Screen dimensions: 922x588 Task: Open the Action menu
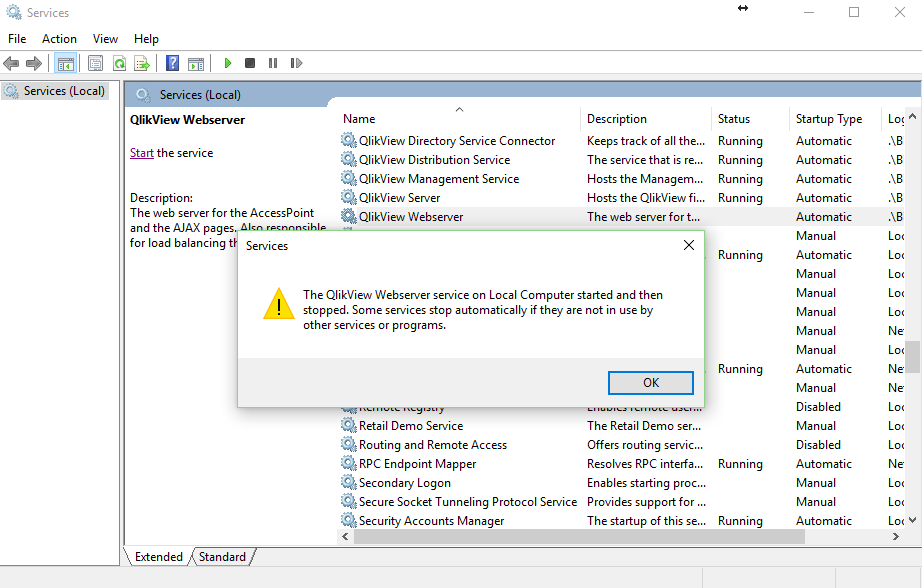point(59,39)
